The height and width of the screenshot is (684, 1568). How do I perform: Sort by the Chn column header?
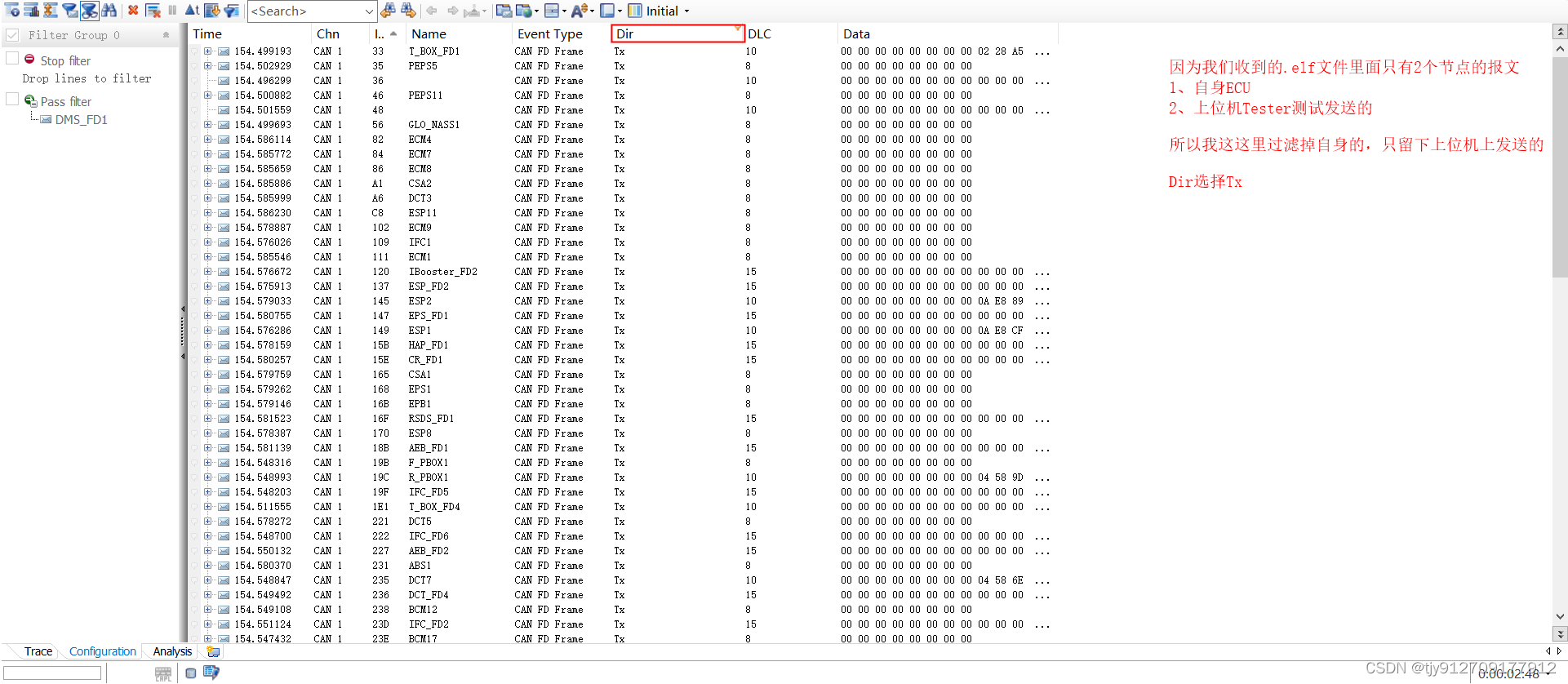[339, 33]
